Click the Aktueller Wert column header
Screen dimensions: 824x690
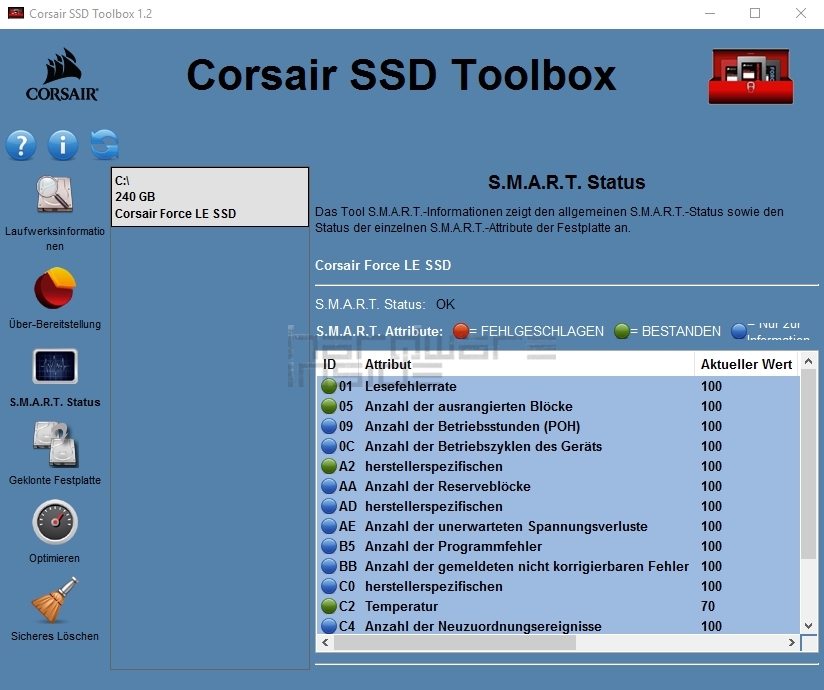coord(746,364)
